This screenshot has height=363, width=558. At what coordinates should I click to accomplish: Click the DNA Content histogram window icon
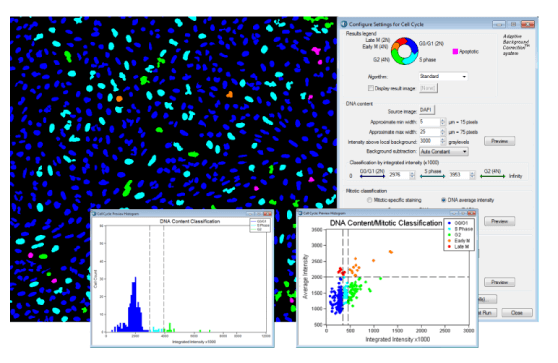(x=94, y=214)
